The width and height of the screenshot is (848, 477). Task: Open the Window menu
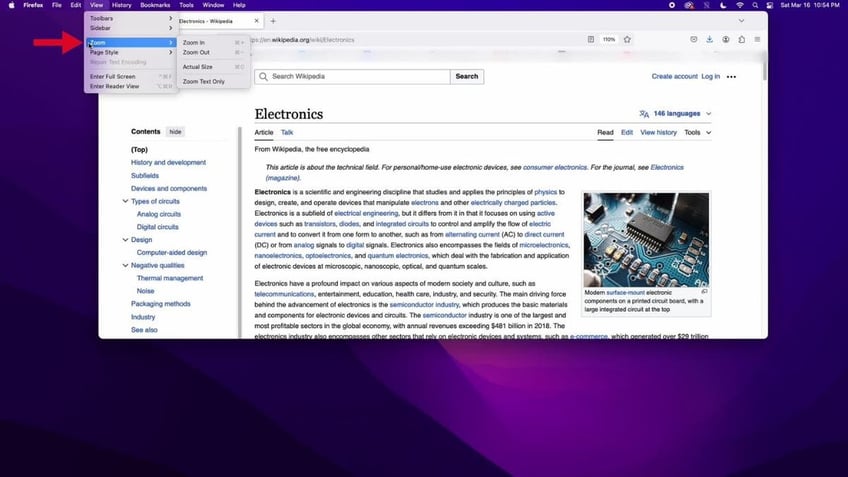(x=213, y=5)
